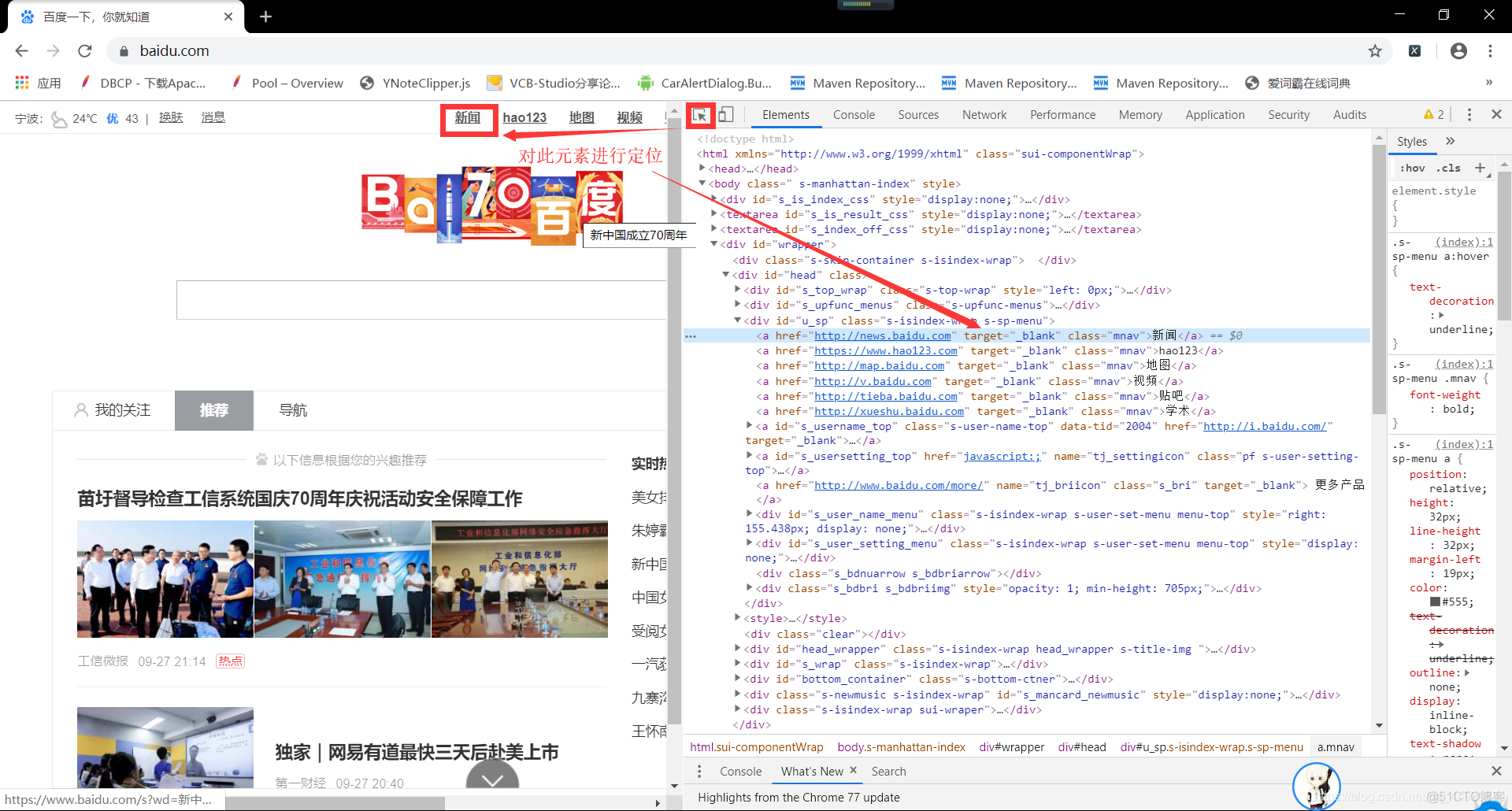Select the Memory tab
The width and height of the screenshot is (1512, 811).
pos(1140,115)
